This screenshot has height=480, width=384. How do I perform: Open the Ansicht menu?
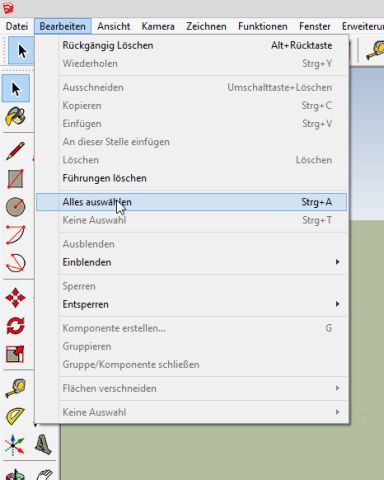(113, 26)
